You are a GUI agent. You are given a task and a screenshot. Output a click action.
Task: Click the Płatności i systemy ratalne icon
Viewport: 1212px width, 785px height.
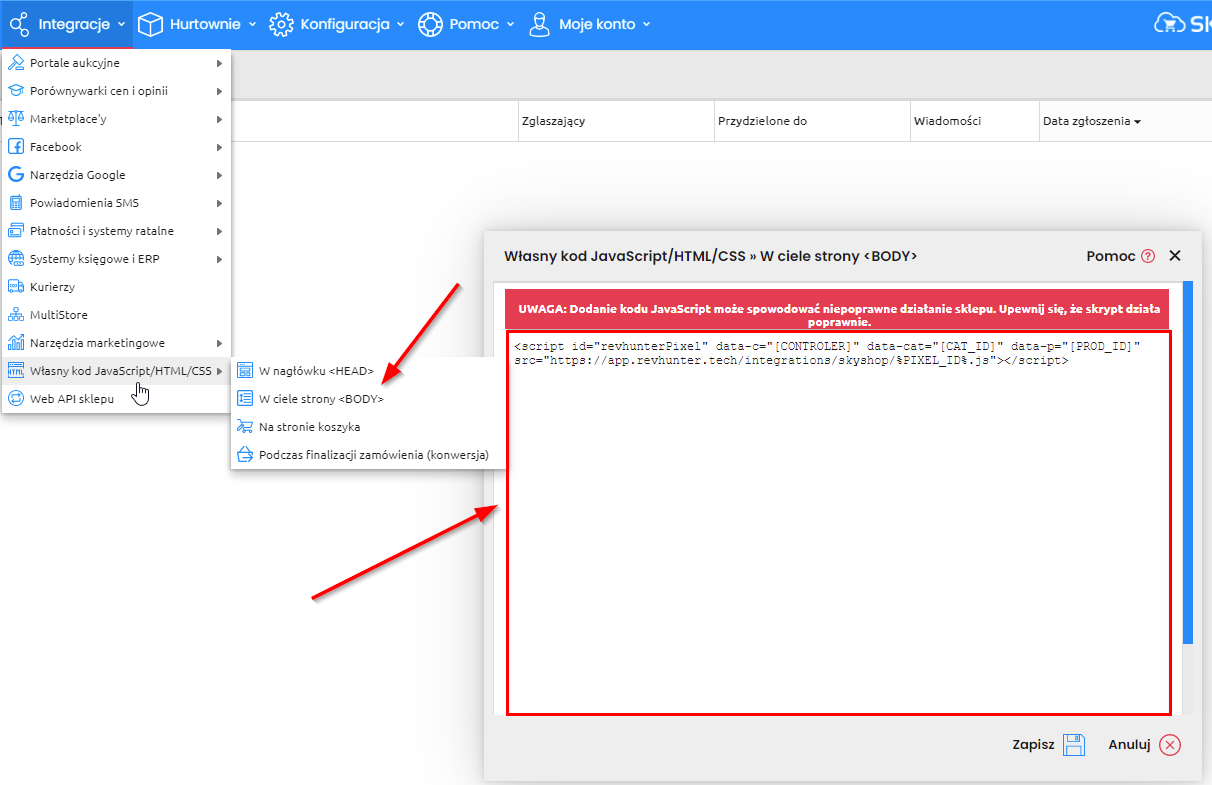pyautogui.click(x=16, y=231)
